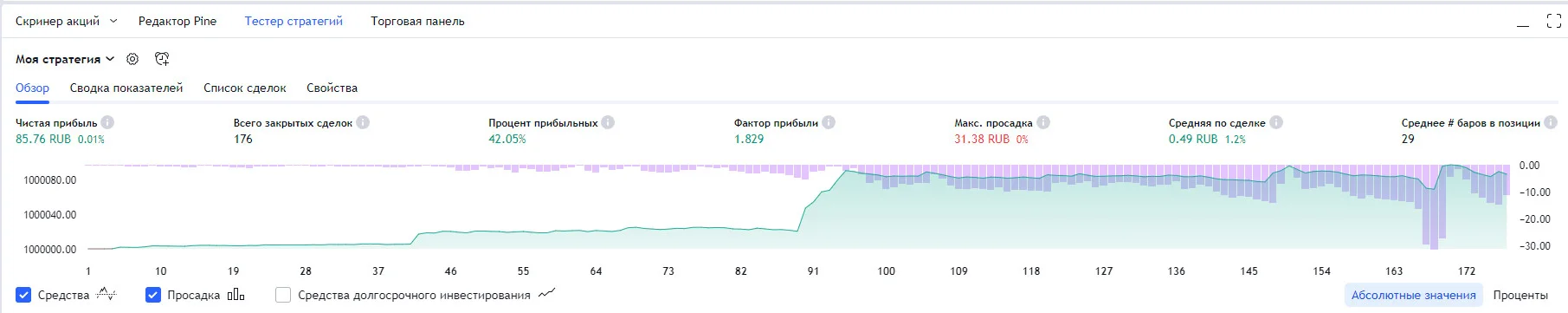This screenshot has height=313, width=1568.
Task: Switch to the Обзор tab
Action: point(32,88)
